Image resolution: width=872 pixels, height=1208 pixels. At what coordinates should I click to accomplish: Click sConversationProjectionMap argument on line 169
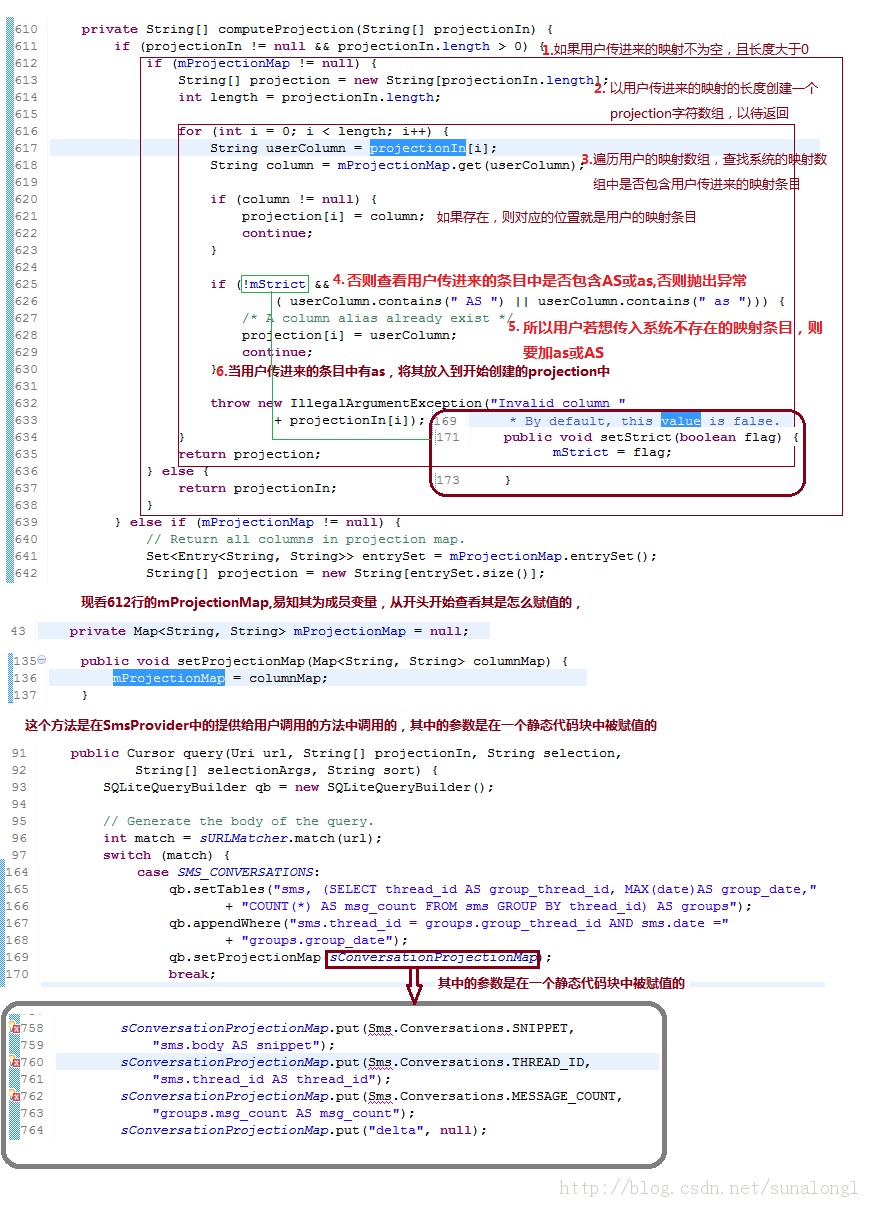(433, 958)
